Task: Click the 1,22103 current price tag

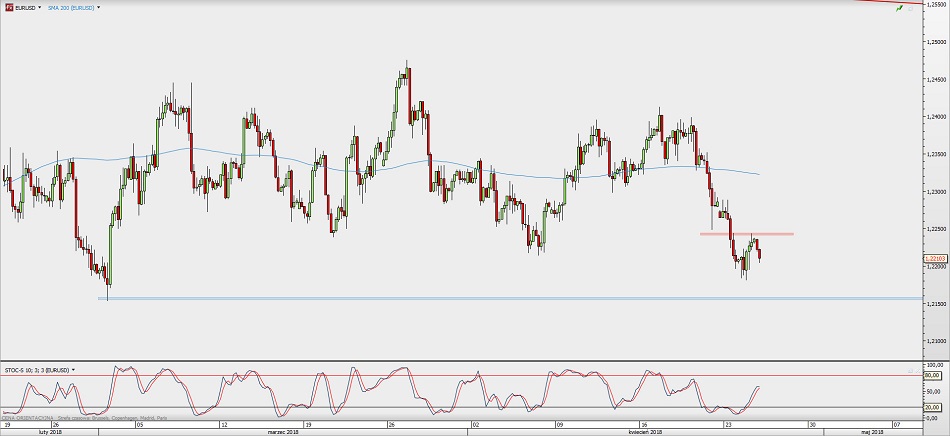Action: (935, 259)
